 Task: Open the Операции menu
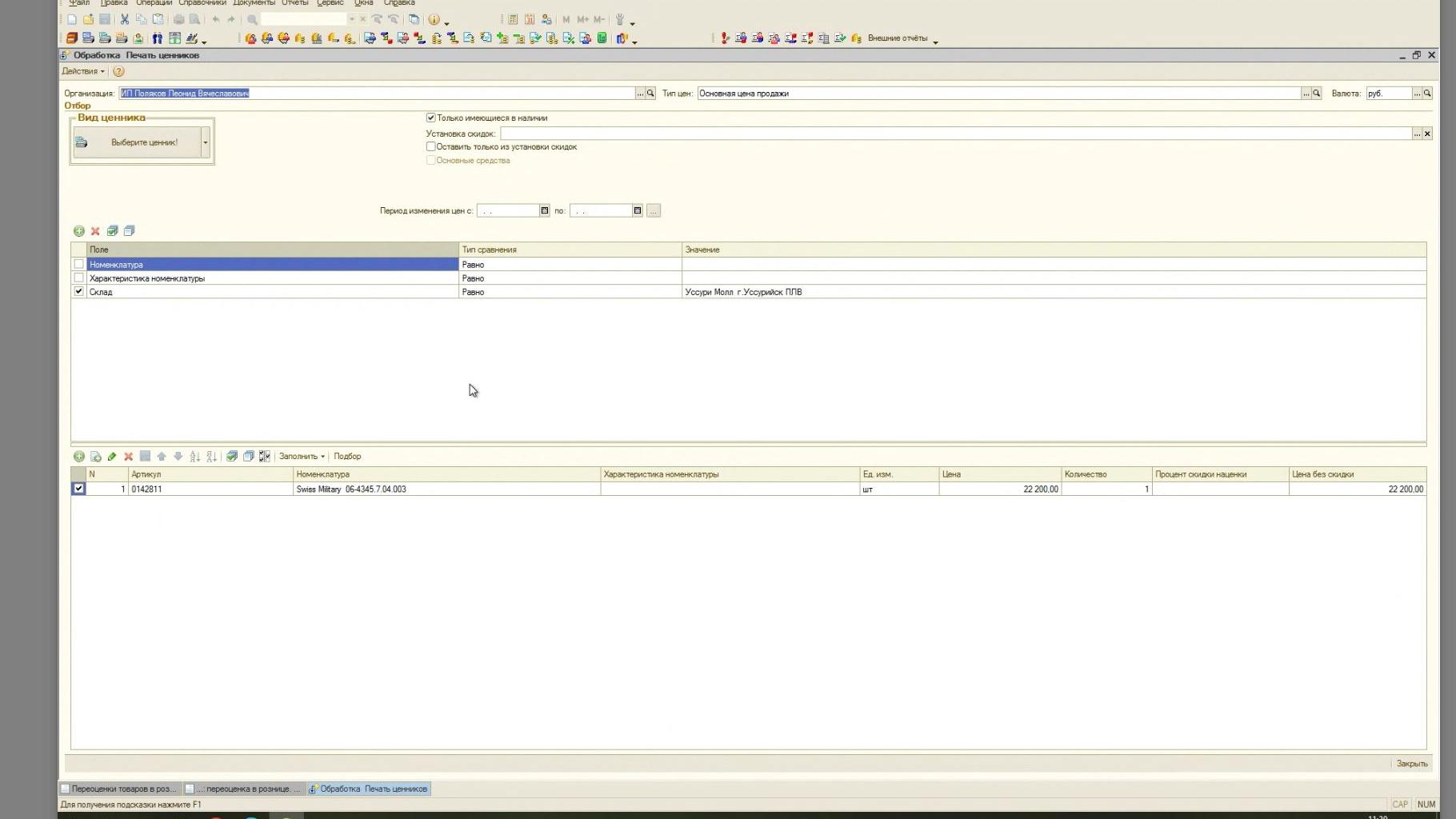click(x=154, y=3)
